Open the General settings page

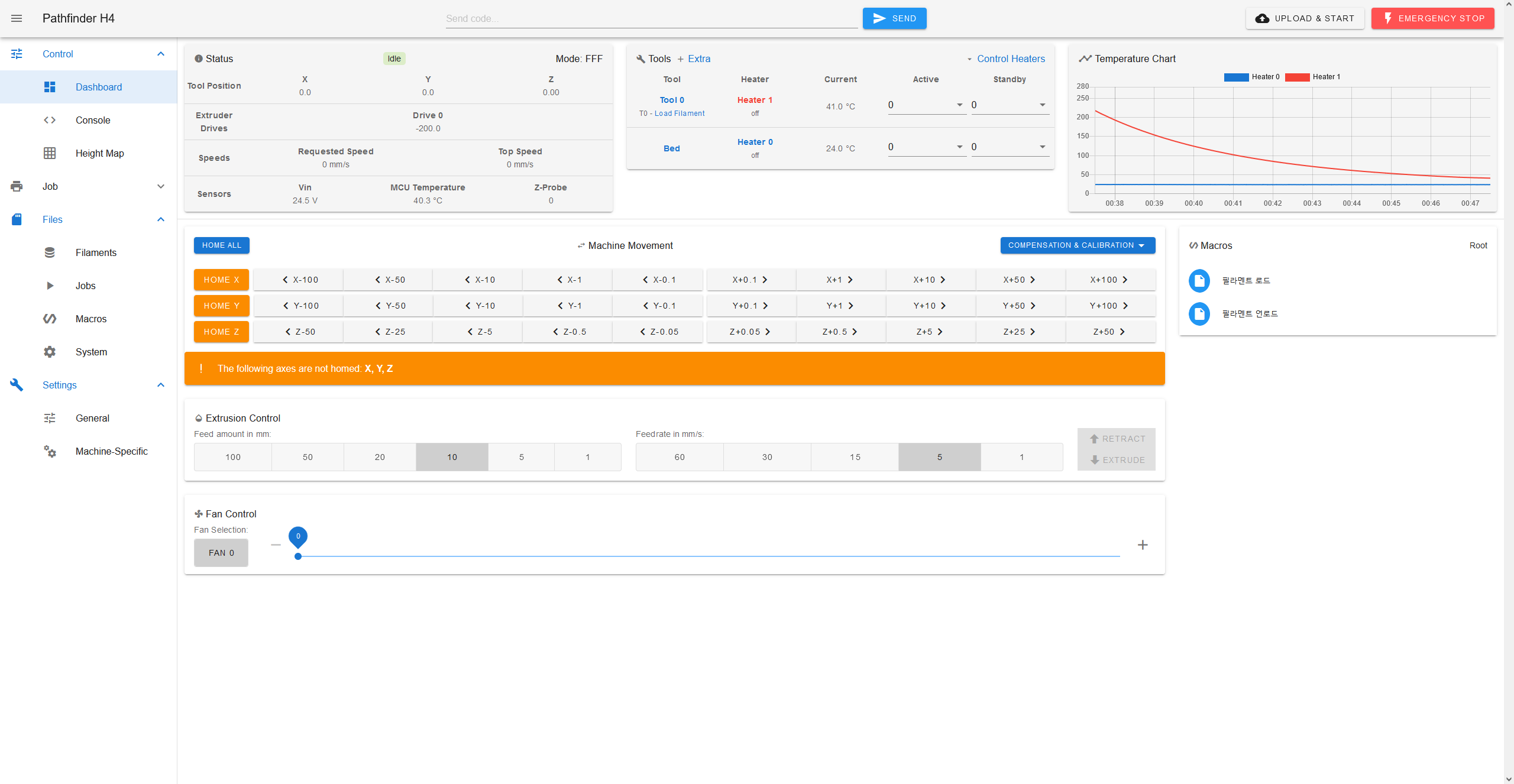pos(92,418)
